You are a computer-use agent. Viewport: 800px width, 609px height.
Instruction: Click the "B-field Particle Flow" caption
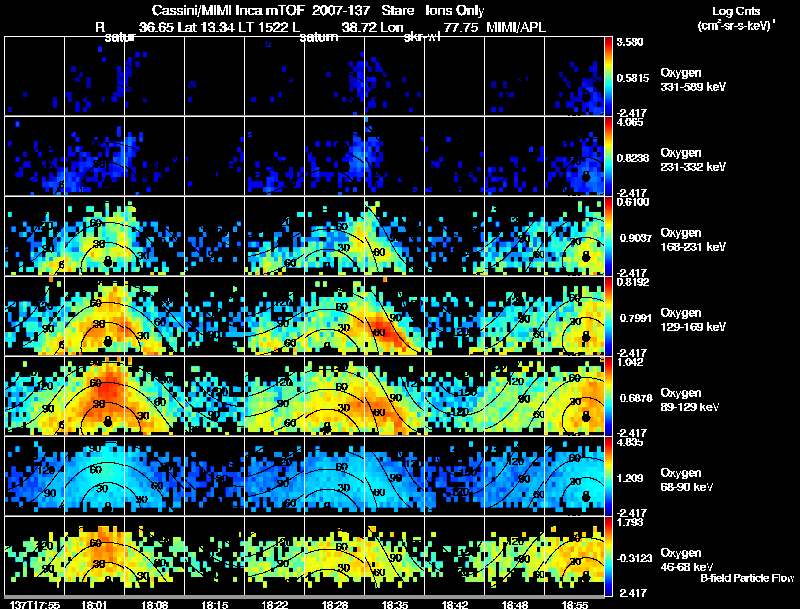(747, 578)
